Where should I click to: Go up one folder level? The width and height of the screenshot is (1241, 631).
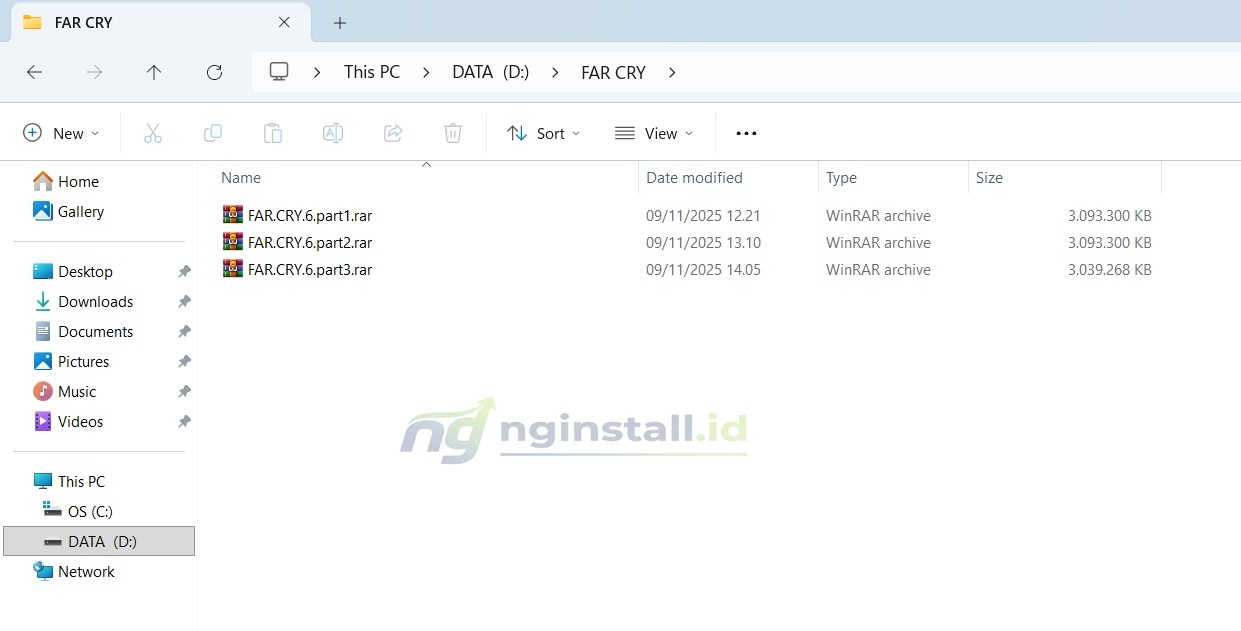[154, 72]
